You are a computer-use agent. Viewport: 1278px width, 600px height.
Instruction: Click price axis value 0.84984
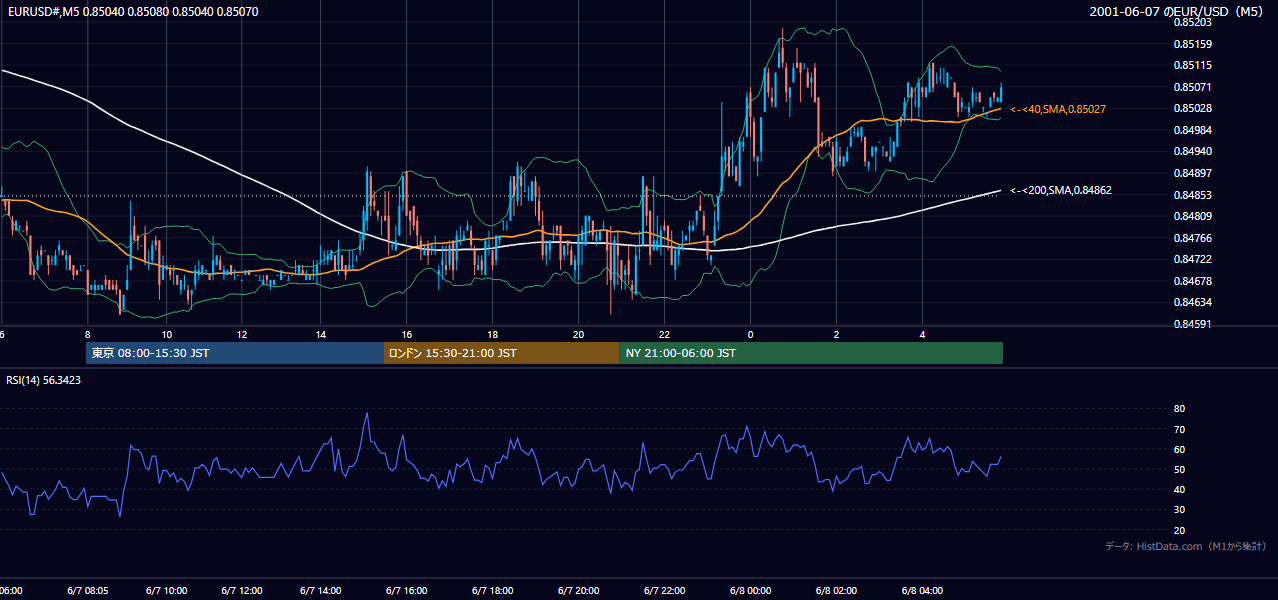pos(1193,130)
